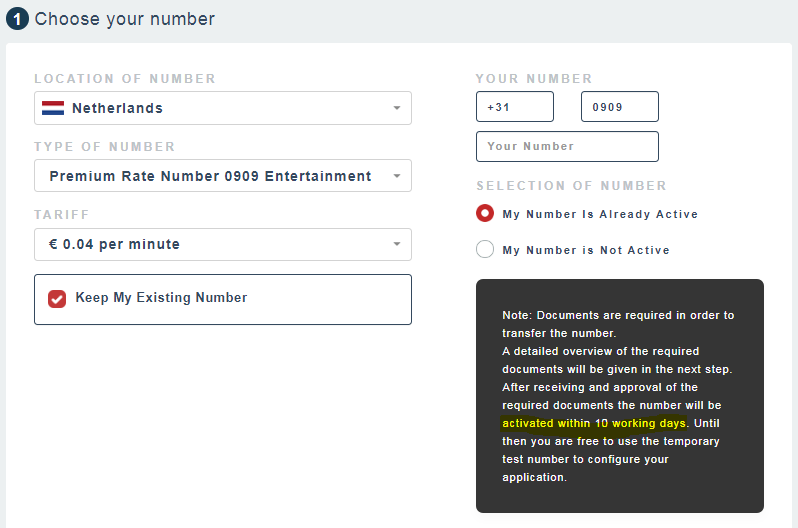This screenshot has height=528, width=798.
Task: Open the Location of Number dropdown showing Netherlands
Action: pyautogui.click(x=222, y=108)
